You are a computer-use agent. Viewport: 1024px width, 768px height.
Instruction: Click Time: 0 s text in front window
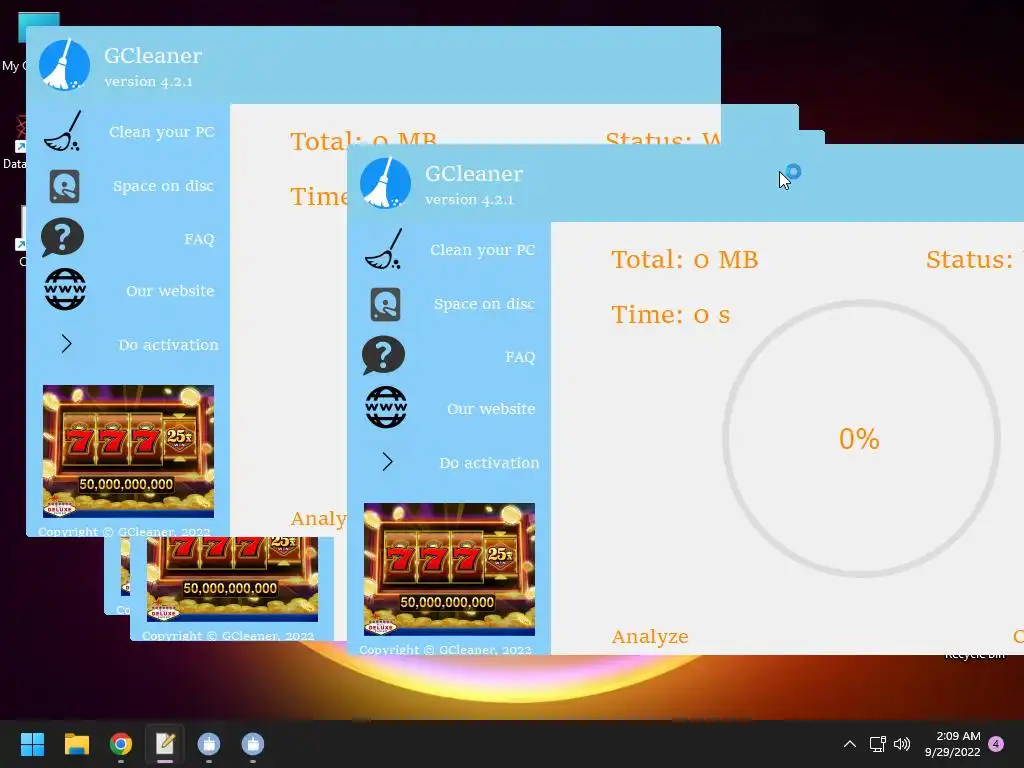(671, 314)
